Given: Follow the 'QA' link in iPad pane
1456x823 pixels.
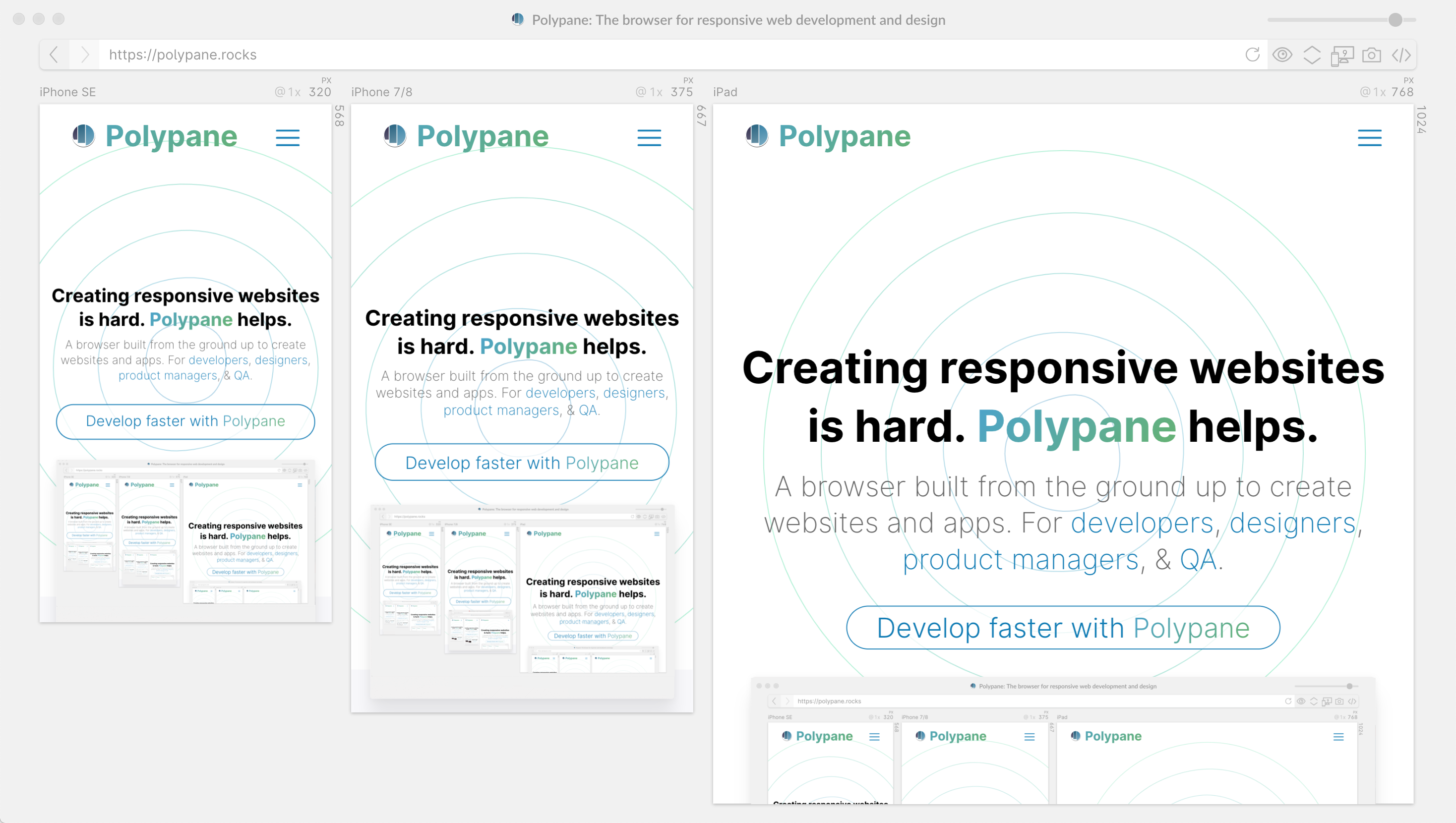Looking at the screenshot, I should click(x=1198, y=560).
